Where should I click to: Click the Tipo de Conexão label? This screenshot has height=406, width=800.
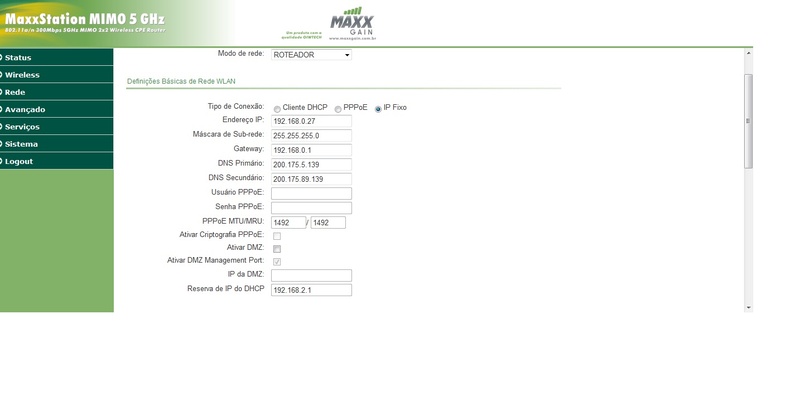pyautogui.click(x=236, y=106)
